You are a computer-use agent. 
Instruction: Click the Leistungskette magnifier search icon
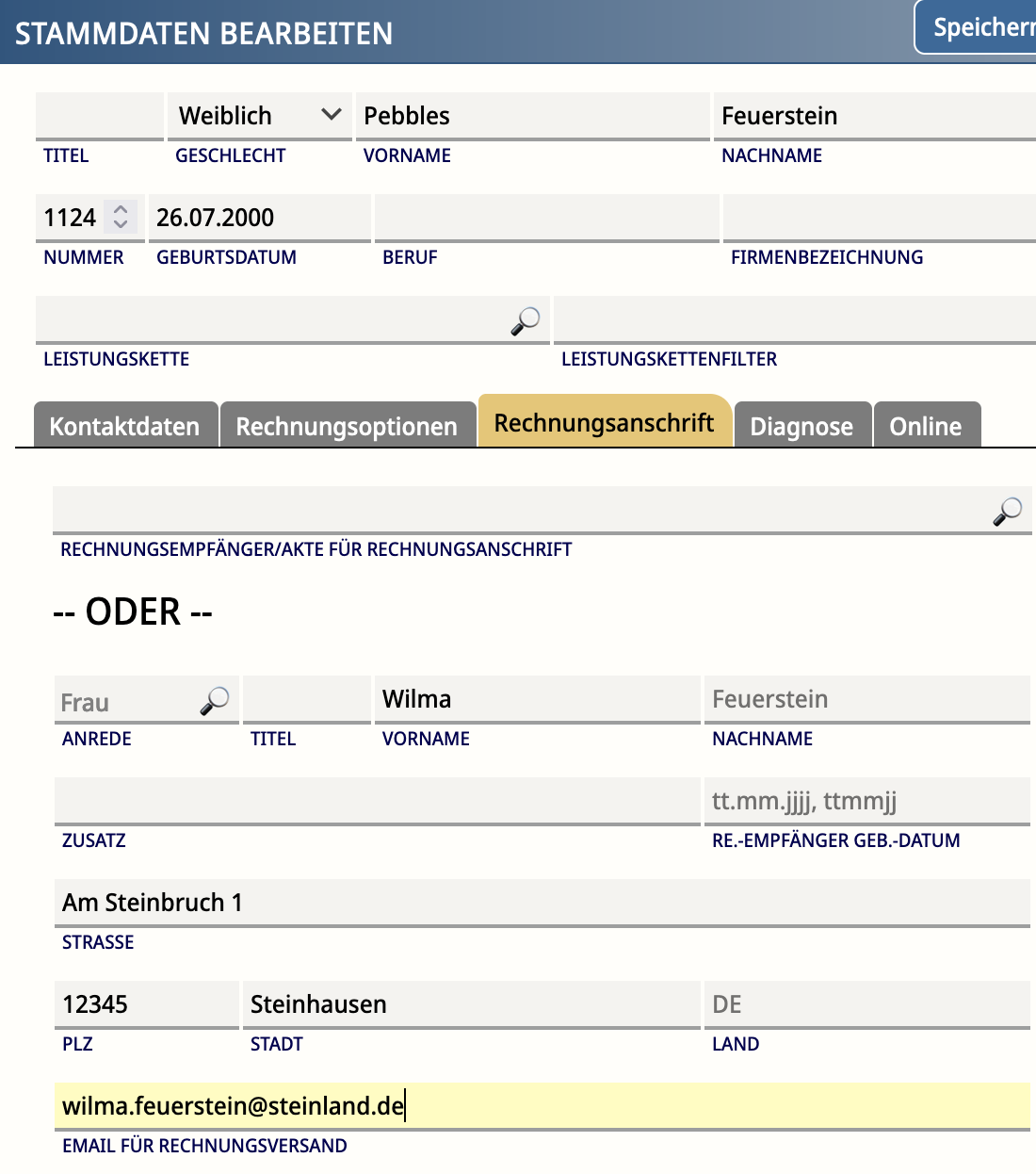click(525, 321)
